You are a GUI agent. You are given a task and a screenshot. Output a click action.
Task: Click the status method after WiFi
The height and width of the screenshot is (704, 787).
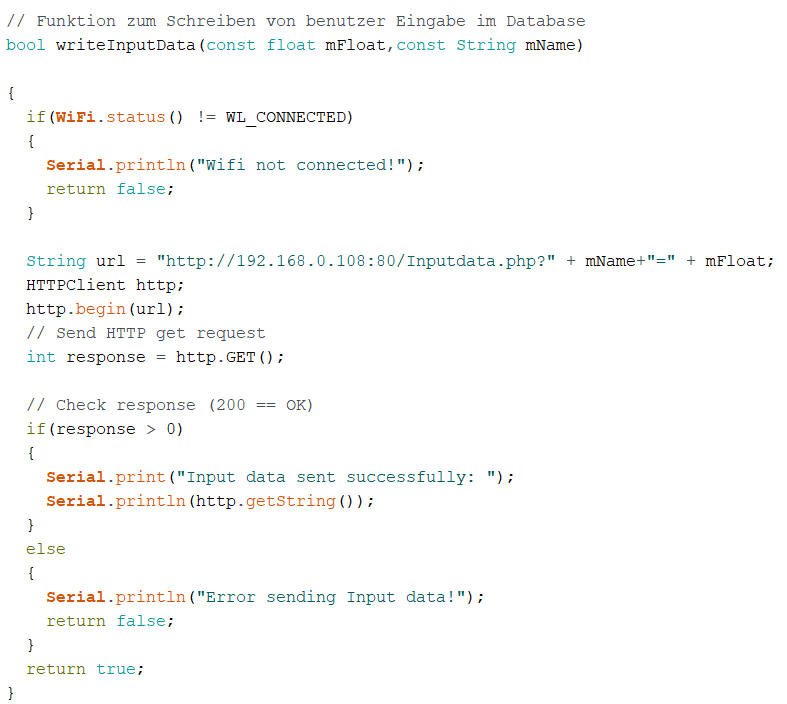[135, 117]
